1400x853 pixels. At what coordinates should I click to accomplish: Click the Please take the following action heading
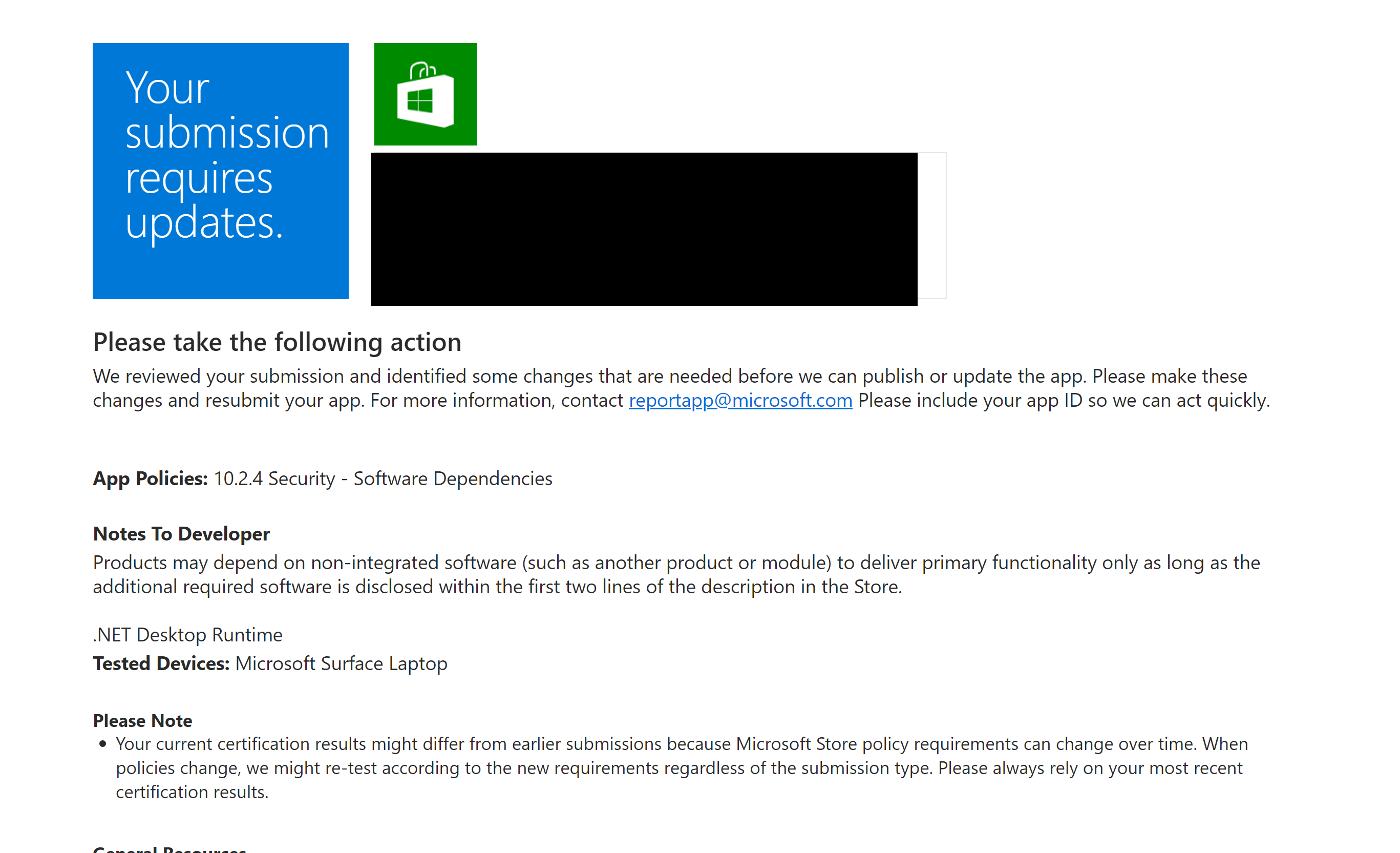tap(277, 342)
